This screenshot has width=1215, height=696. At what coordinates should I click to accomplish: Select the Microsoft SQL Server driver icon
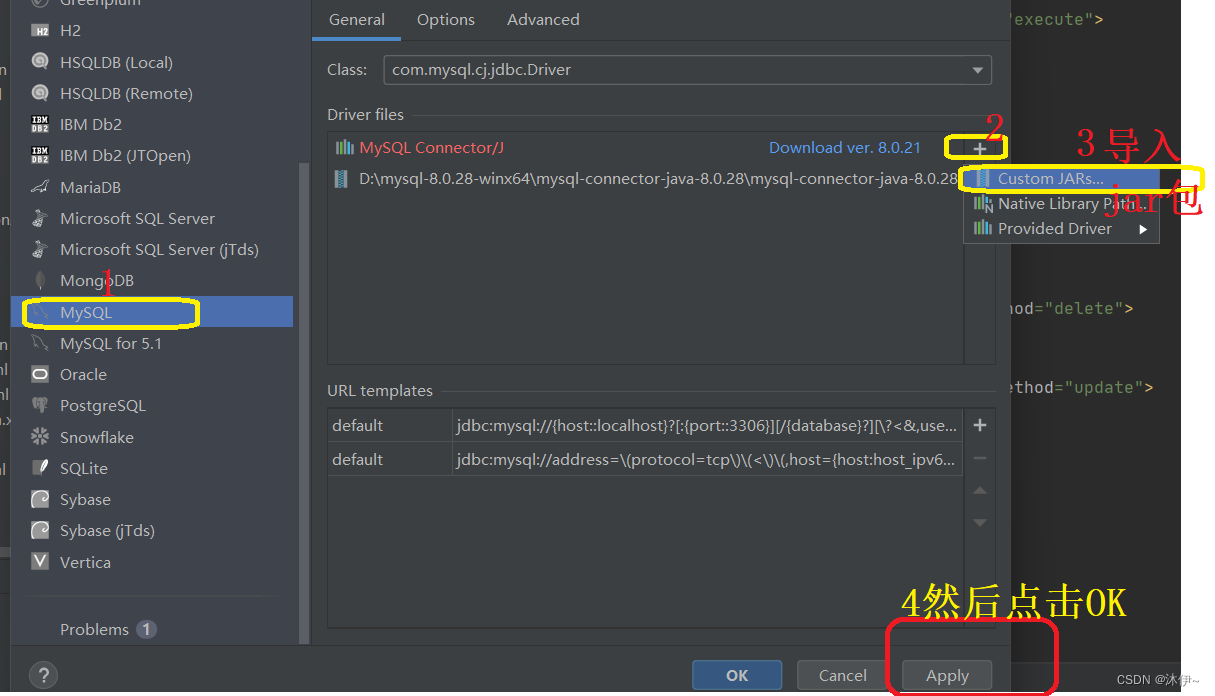click(x=40, y=218)
